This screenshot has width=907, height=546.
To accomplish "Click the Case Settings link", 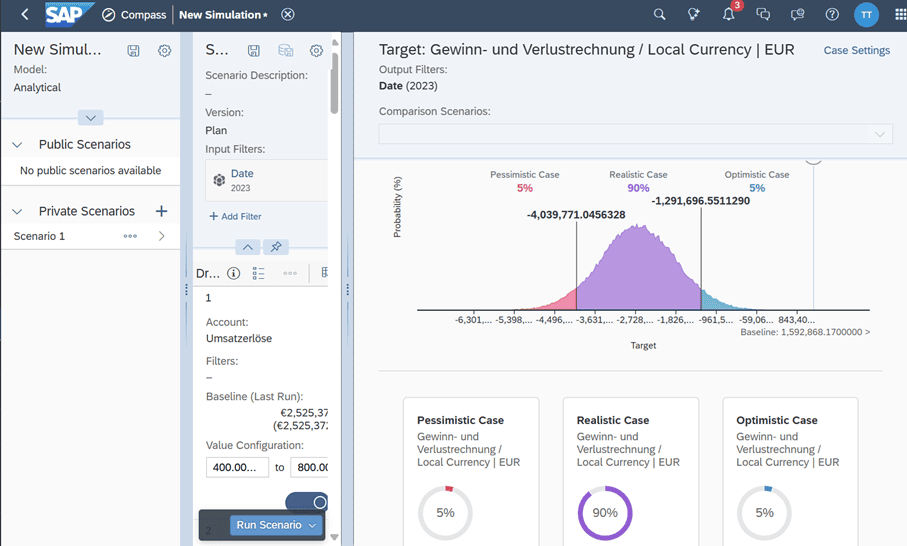I will (x=856, y=51).
